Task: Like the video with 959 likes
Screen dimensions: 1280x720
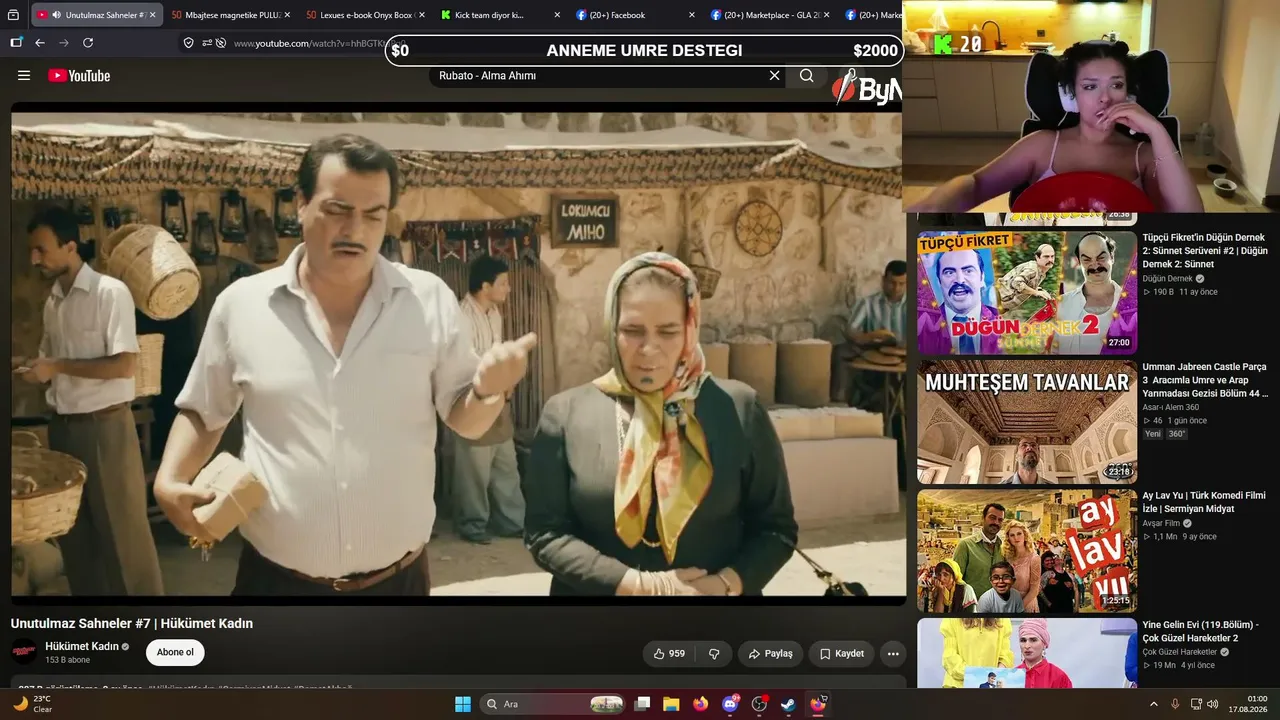Action: [x=669, y=654]
